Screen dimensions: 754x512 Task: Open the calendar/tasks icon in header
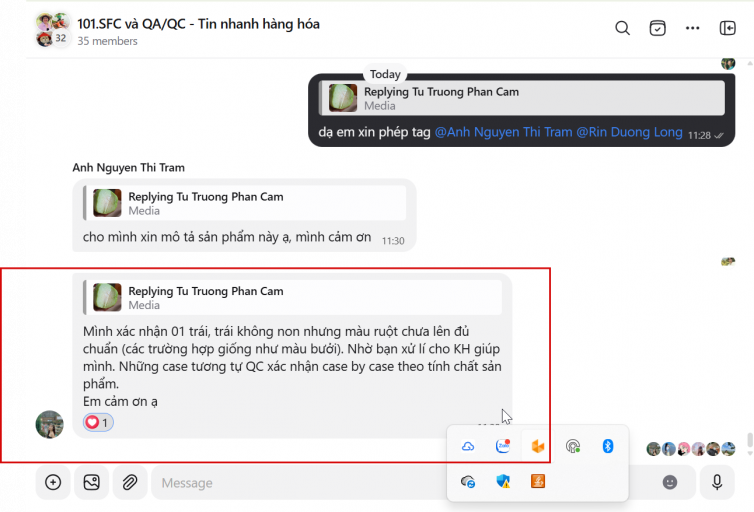(657, 28)
